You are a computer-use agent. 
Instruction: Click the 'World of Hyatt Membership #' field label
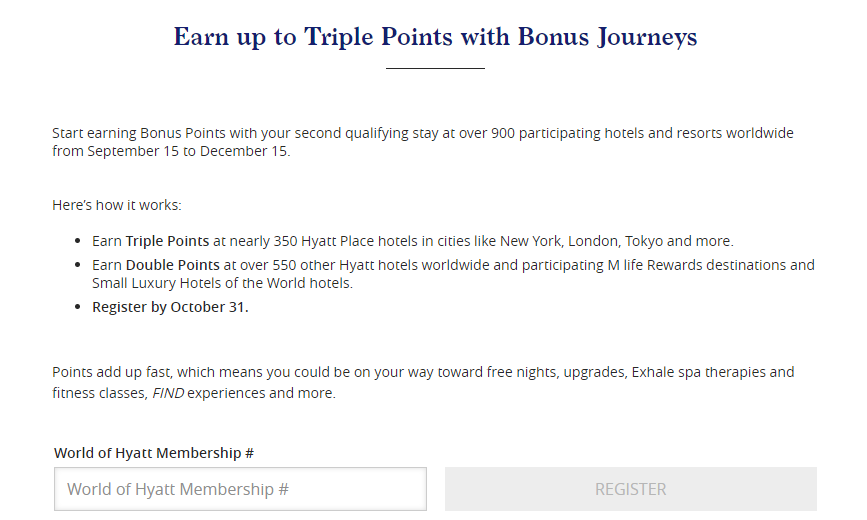point(154,453)
